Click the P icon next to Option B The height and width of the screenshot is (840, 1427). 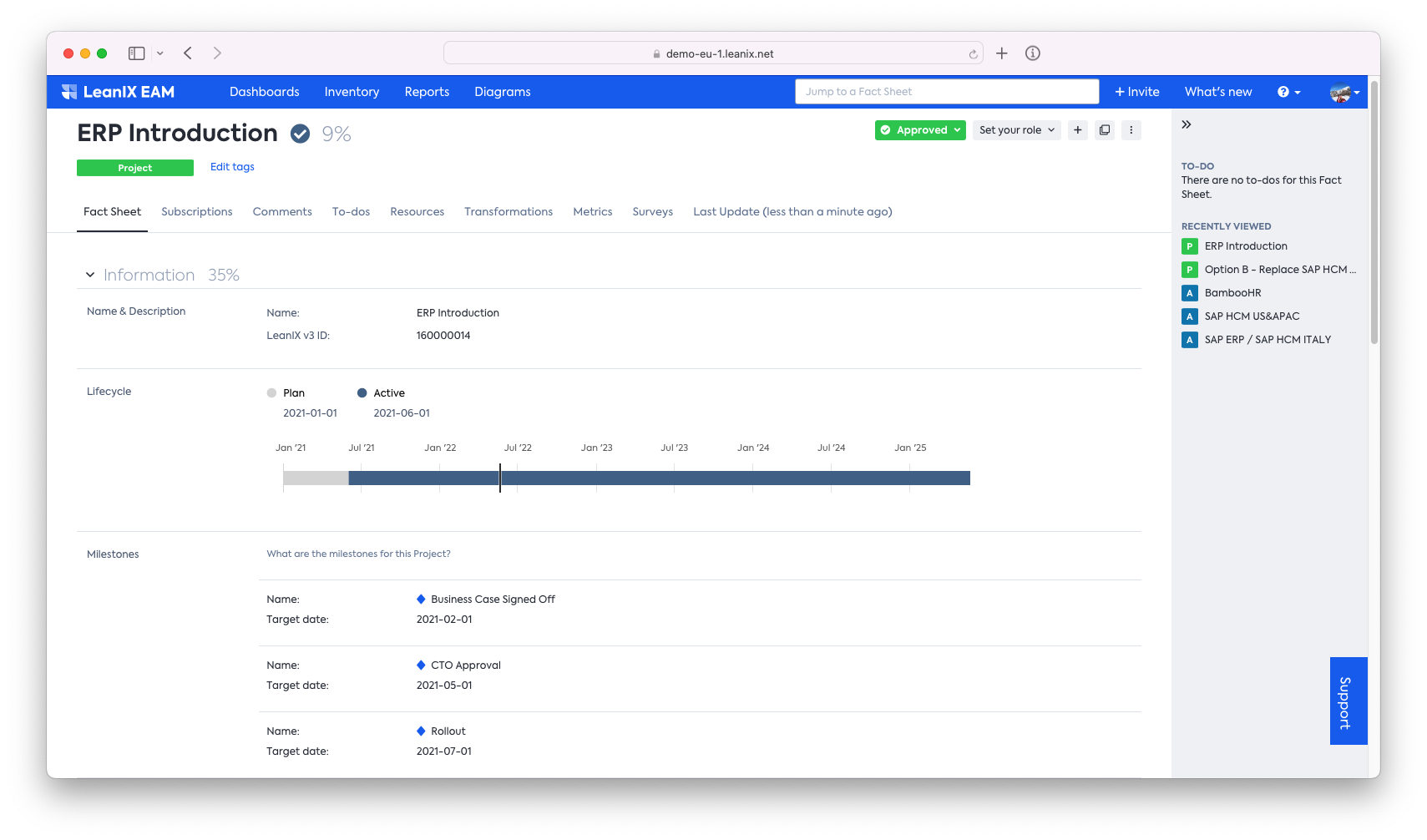pos(1190,270)
